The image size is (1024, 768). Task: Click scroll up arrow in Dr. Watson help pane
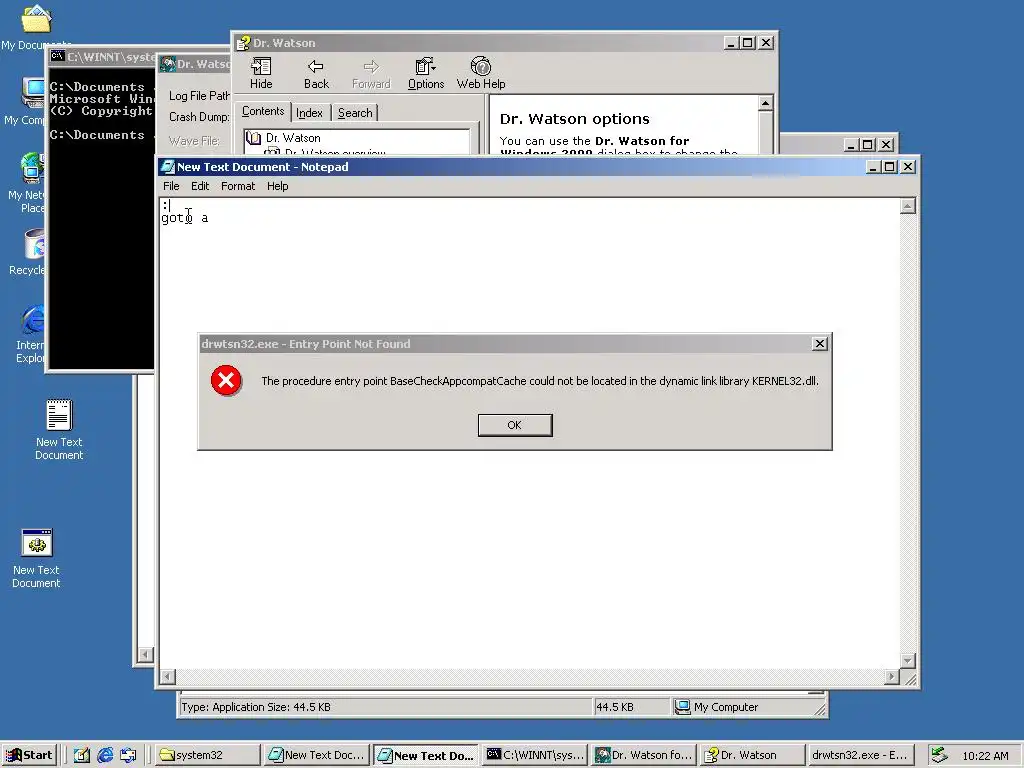[765, 103]
